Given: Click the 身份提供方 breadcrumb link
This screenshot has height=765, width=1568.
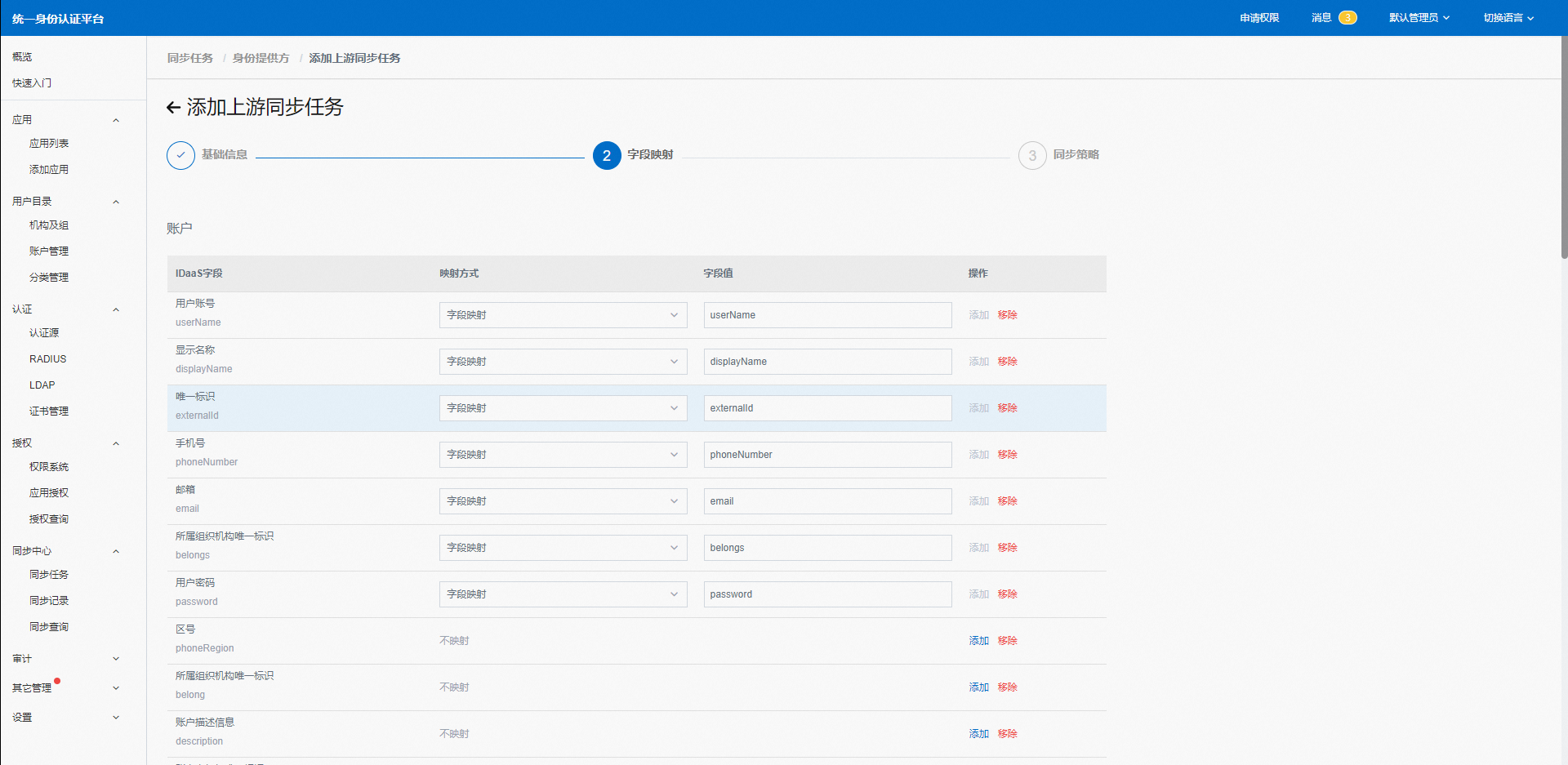Looking at the screenshot, I should [x=261, y=59].
